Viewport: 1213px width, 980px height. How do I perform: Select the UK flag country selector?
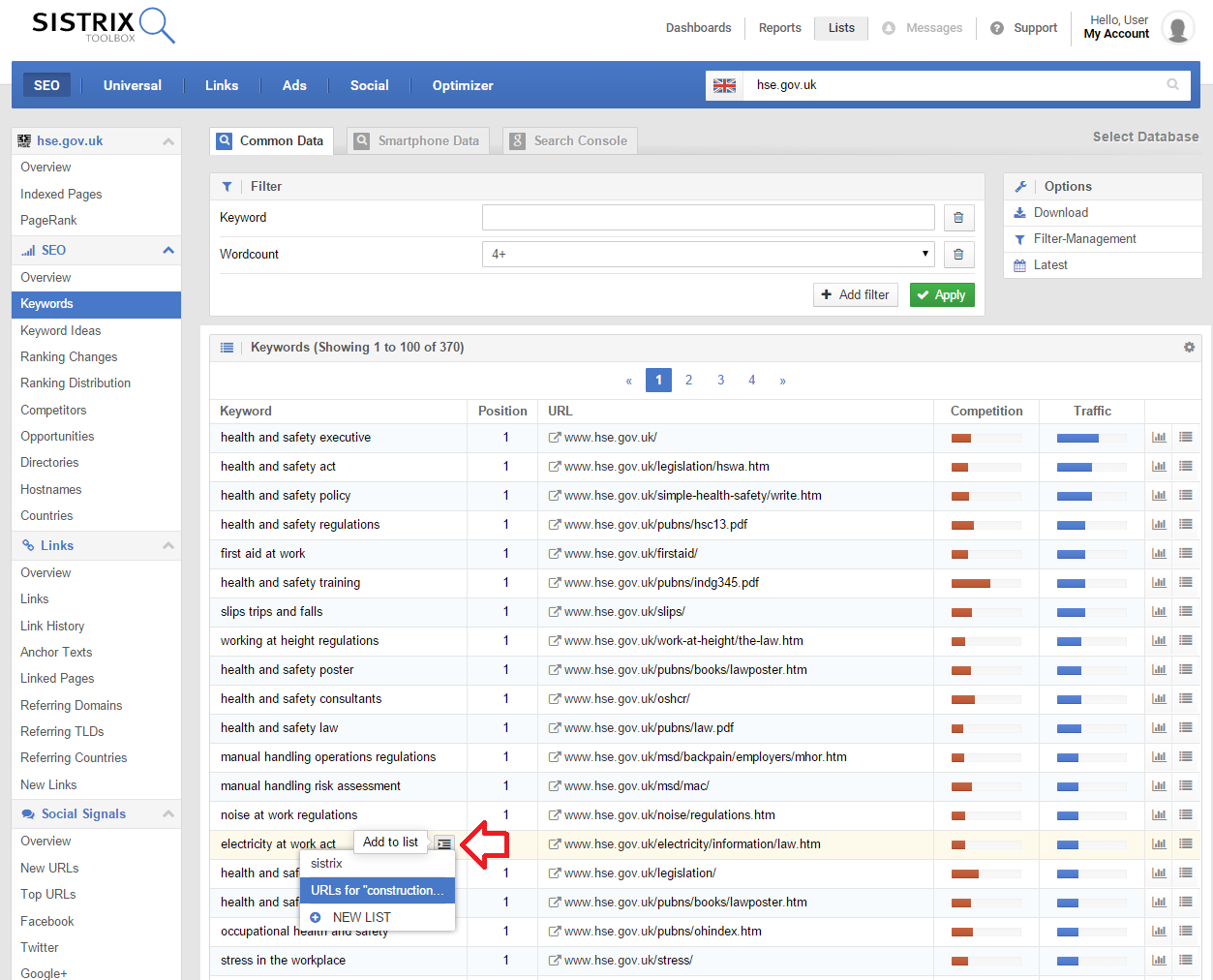[x=724, y=85]
